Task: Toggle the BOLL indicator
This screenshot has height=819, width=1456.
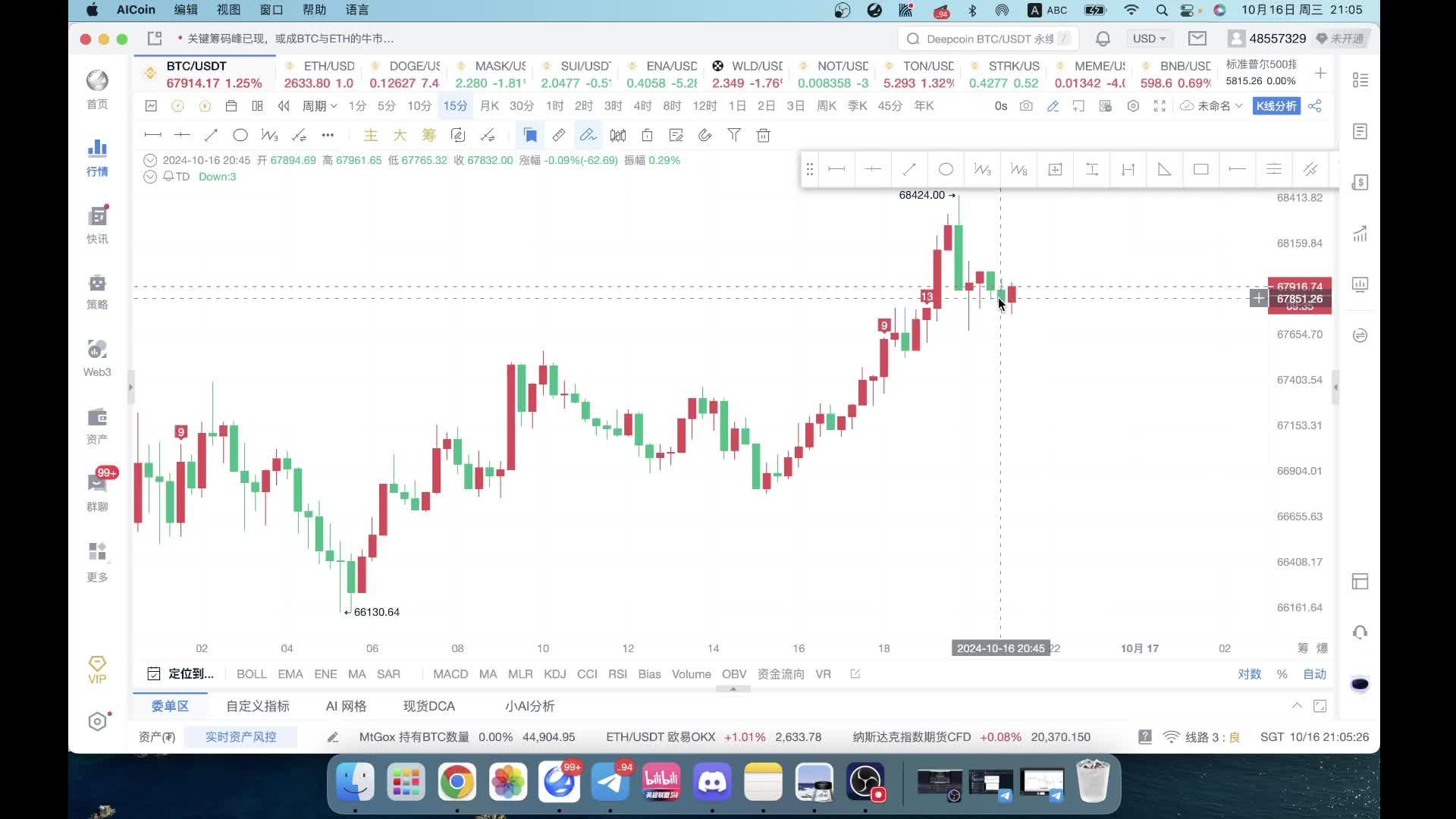Action: pos(252,674)
